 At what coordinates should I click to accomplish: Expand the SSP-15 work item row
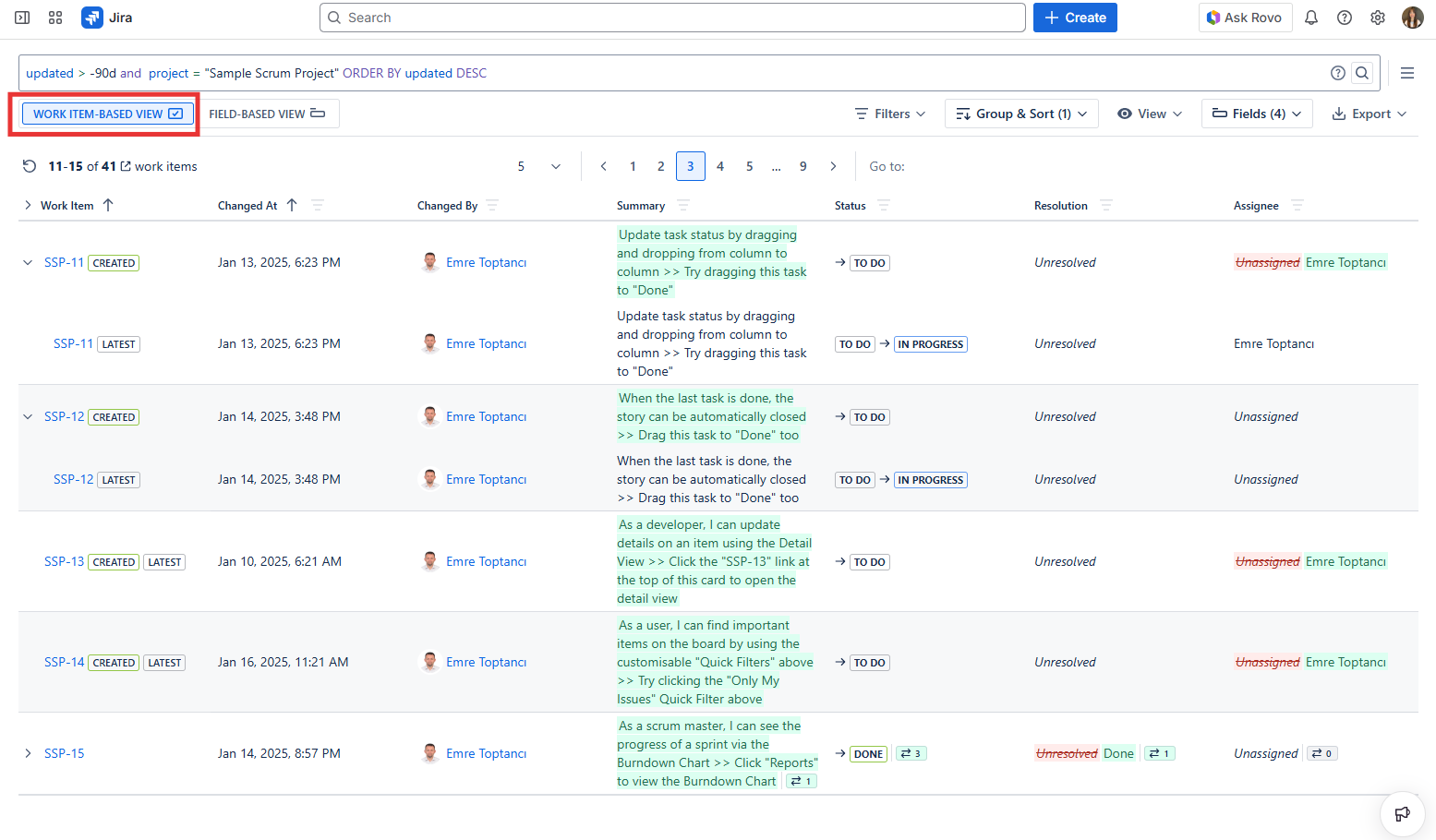click(28, 753)
